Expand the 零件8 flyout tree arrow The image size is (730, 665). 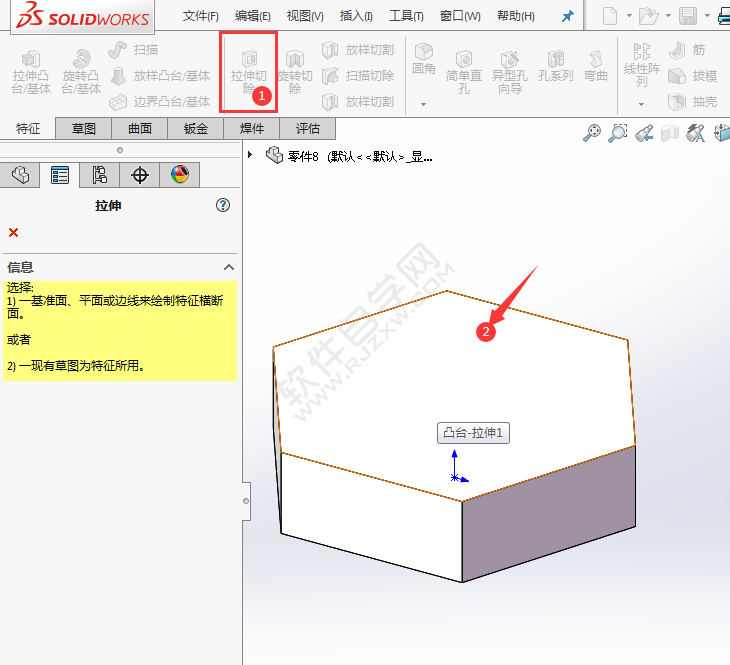[x=250, y=155]
